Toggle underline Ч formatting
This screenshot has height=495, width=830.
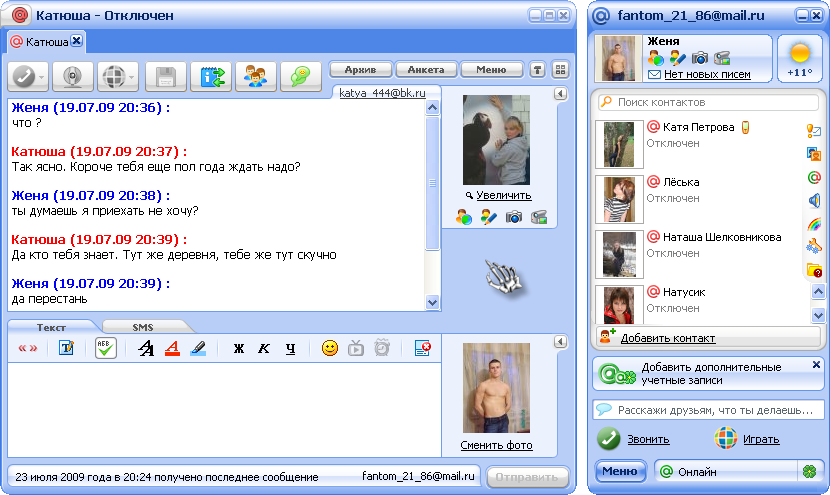pos(290,348)
